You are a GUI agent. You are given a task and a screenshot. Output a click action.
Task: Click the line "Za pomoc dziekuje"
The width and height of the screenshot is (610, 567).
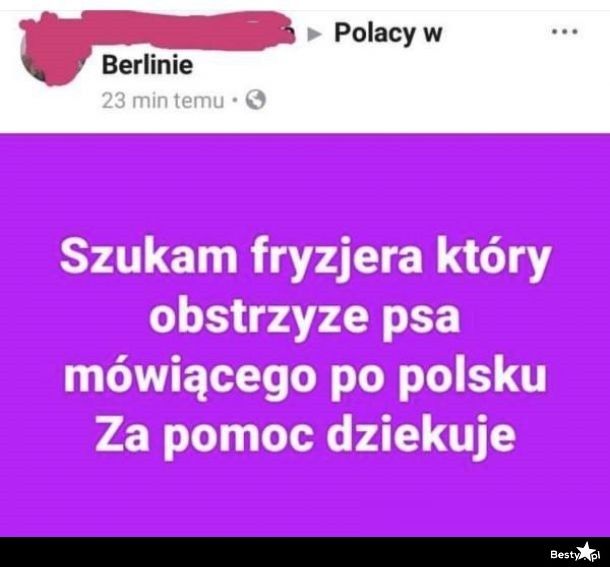point(305,435)
